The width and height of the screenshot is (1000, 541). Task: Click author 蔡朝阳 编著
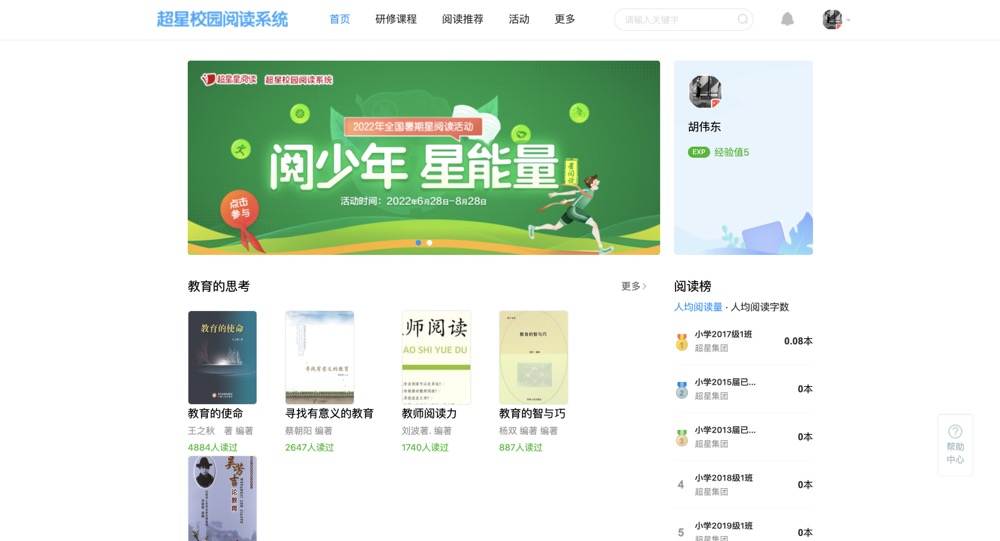click(309, 431)
